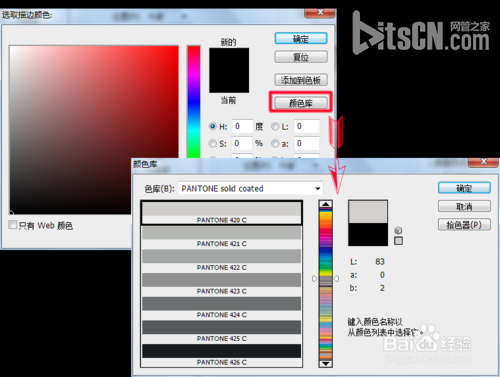500x377 pixels.
Task: Click the S percent input field
Action: click(x=242, y=143)
